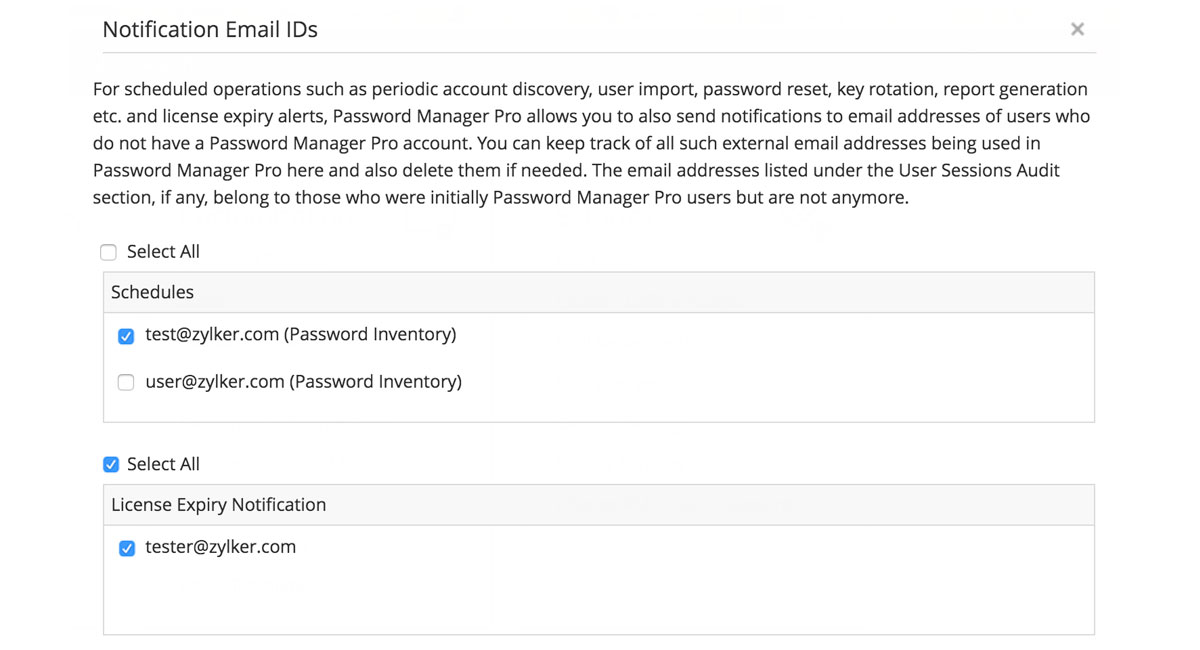Close the Notification Email IDs dialog
This screenshot has width=1200, height=650.
(x=1077, y=29)
